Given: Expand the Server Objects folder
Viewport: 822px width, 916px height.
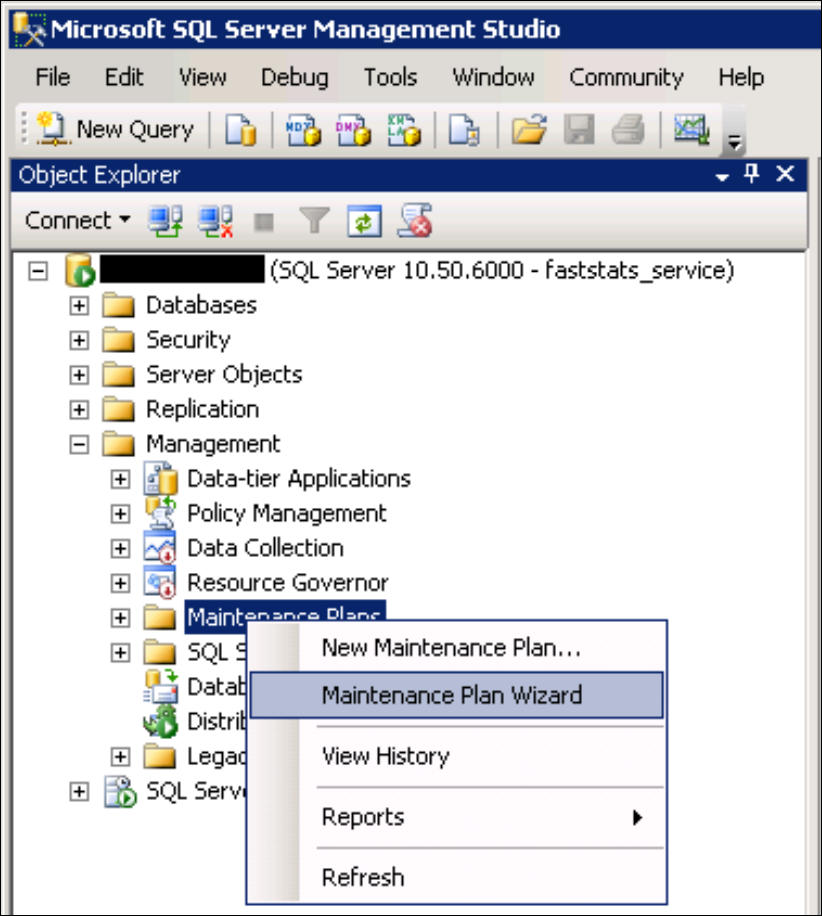Looking at the screenshot, I should (x=79, y=374).
